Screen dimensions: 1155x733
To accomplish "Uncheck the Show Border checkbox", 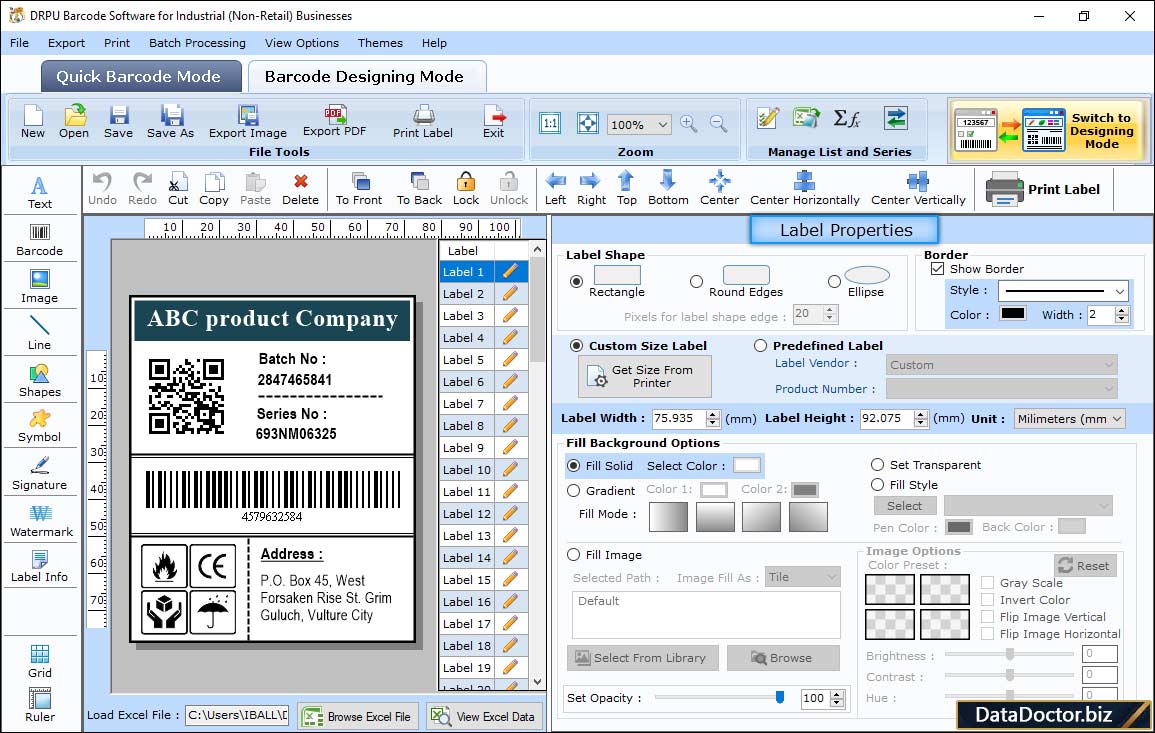I will click(938, 269).
